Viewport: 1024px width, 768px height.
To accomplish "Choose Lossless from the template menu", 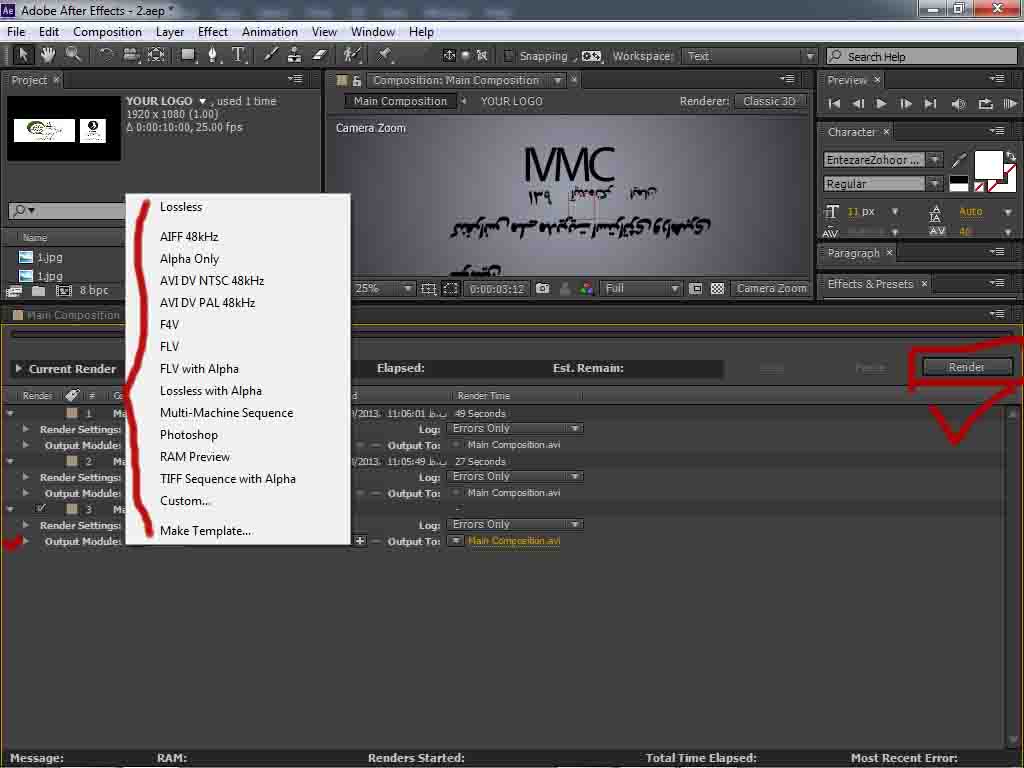I will click(x=181, y=206).
